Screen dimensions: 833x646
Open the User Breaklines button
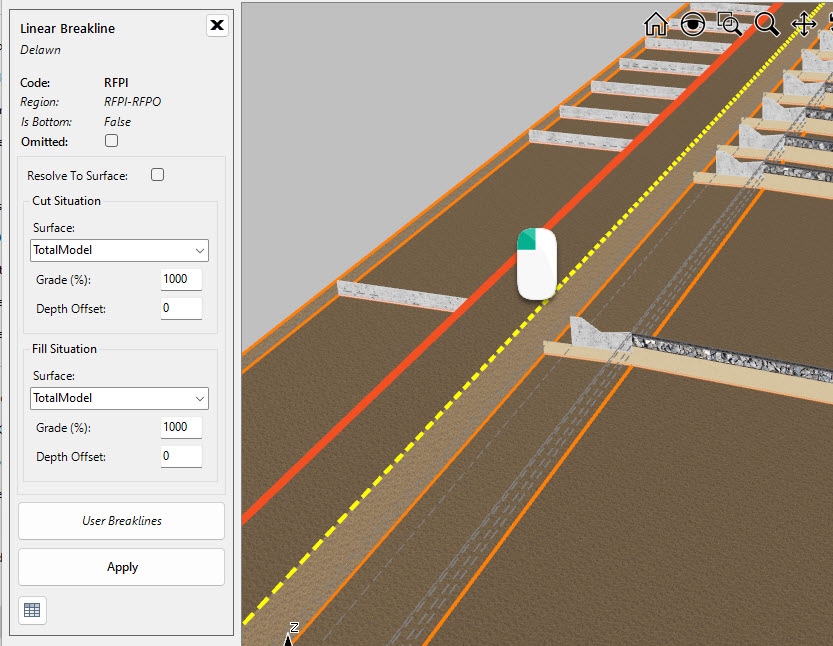coord(122,521)
